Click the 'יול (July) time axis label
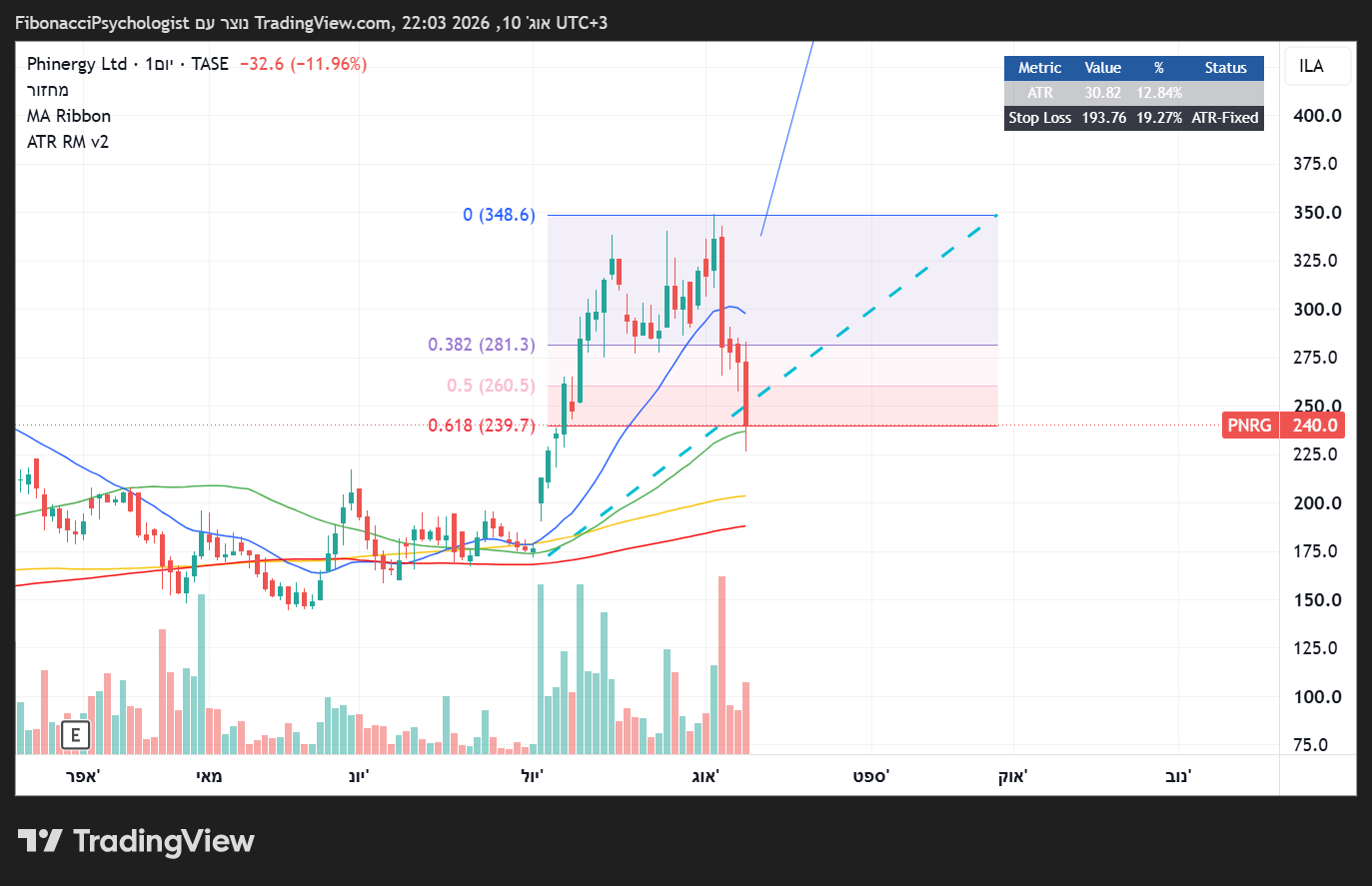Screen dimensions: 1372x886 532,776
